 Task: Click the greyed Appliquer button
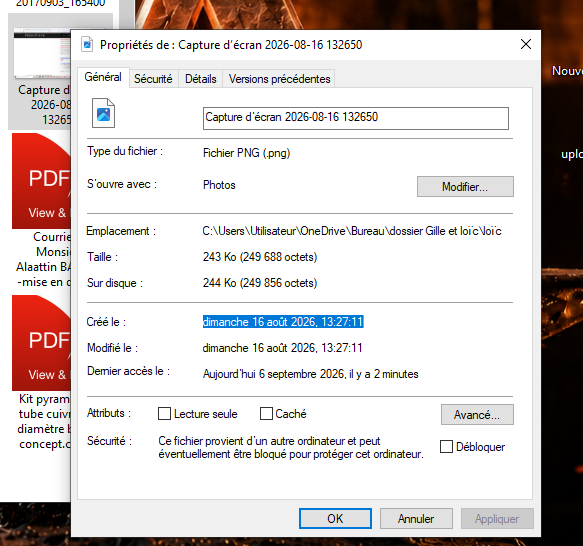(497, 518)
